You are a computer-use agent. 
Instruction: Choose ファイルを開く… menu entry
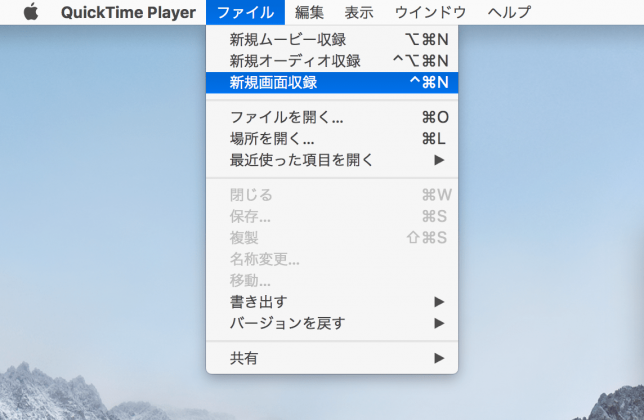(332, 117)
